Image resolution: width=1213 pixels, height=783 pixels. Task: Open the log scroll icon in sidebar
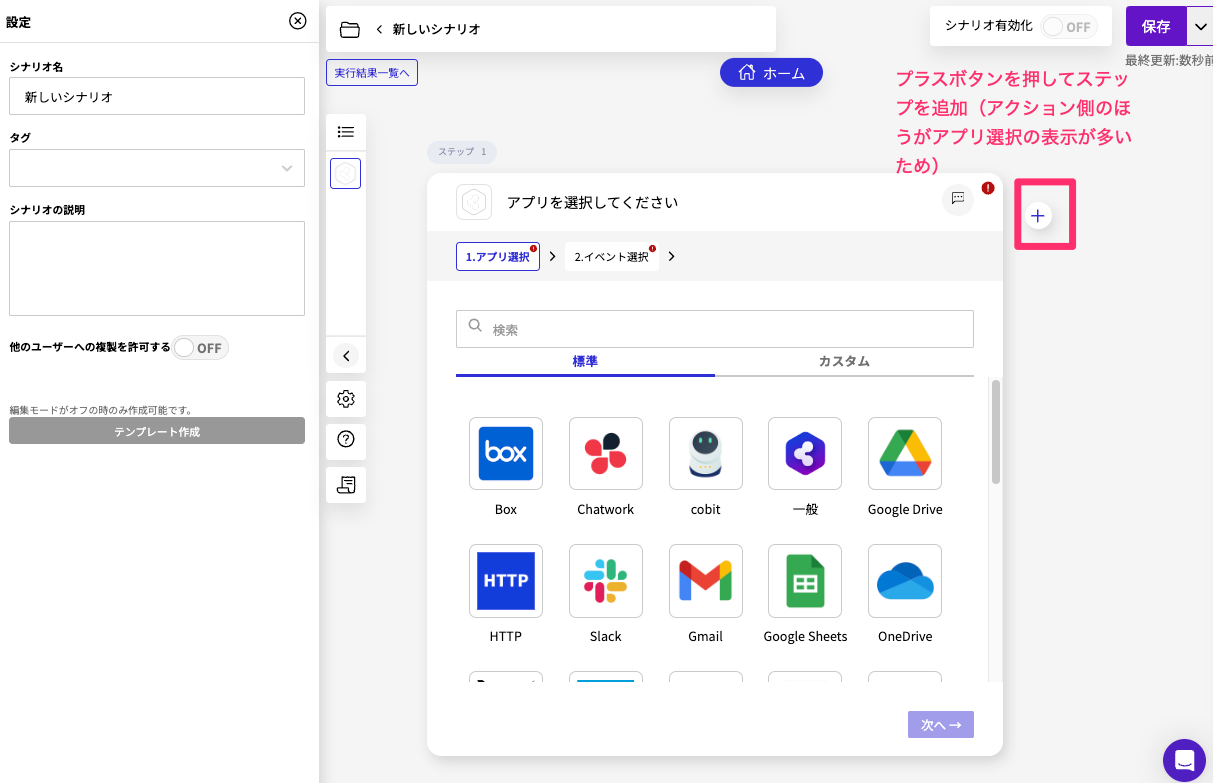click(346, 485)
